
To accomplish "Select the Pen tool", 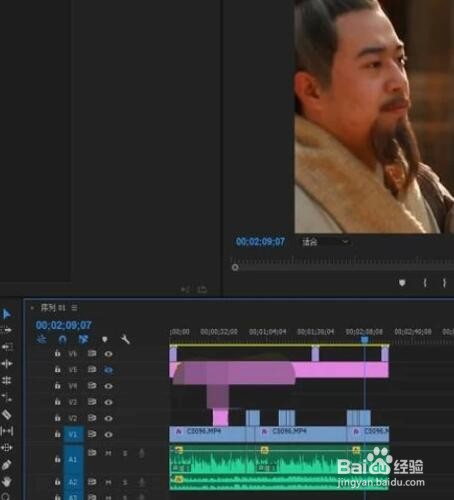I will [7, 465].
